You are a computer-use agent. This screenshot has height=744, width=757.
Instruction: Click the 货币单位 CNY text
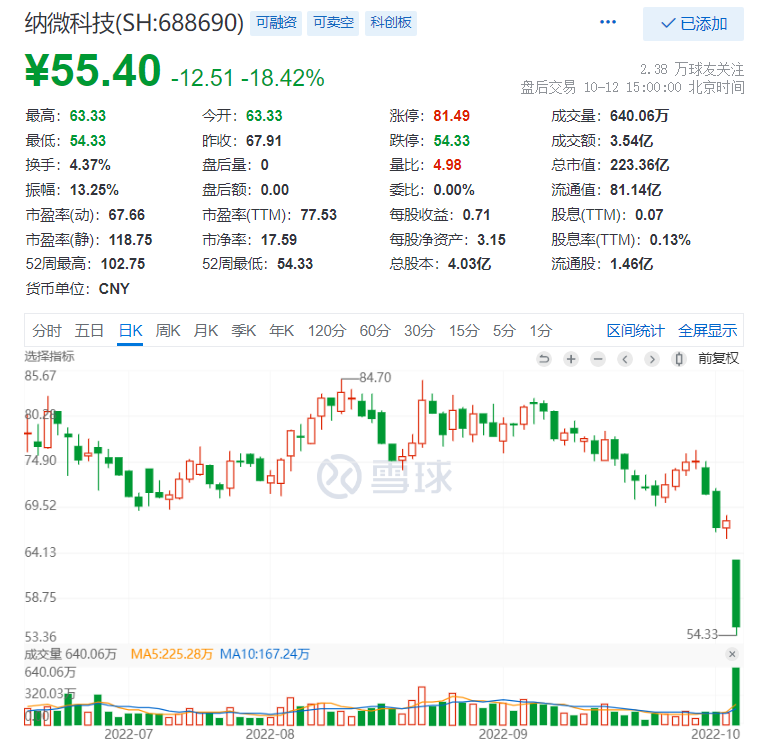point(77,289)
